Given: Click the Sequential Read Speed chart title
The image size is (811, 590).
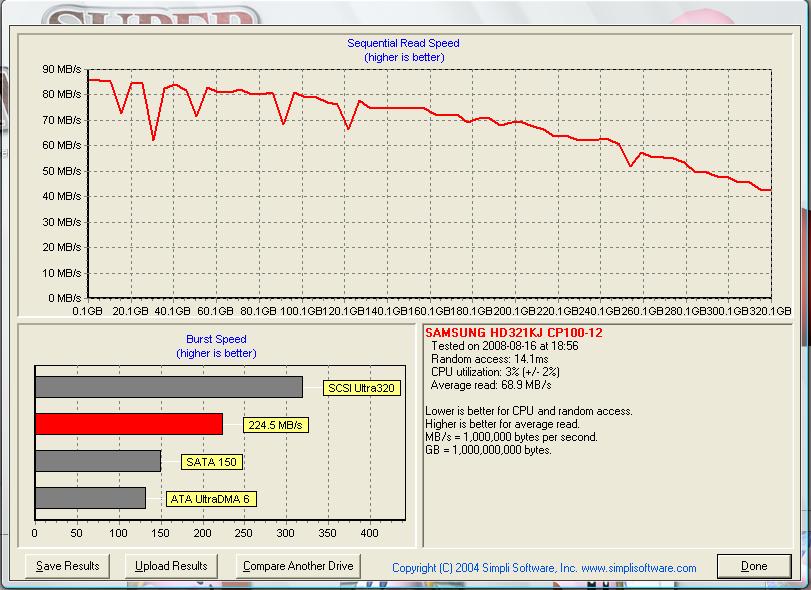Looking at the screenshot, I should click(403, 43).
